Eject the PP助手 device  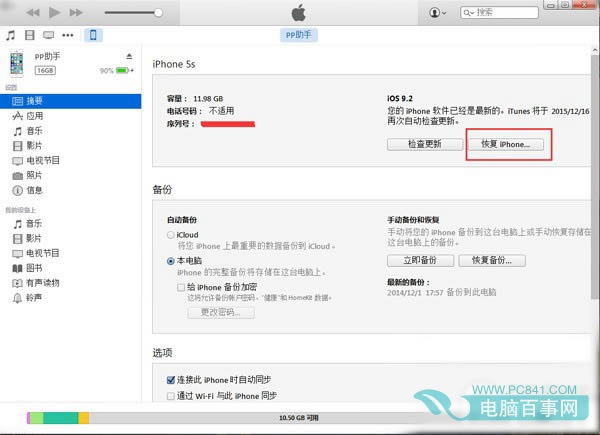[x=129, y=56]
